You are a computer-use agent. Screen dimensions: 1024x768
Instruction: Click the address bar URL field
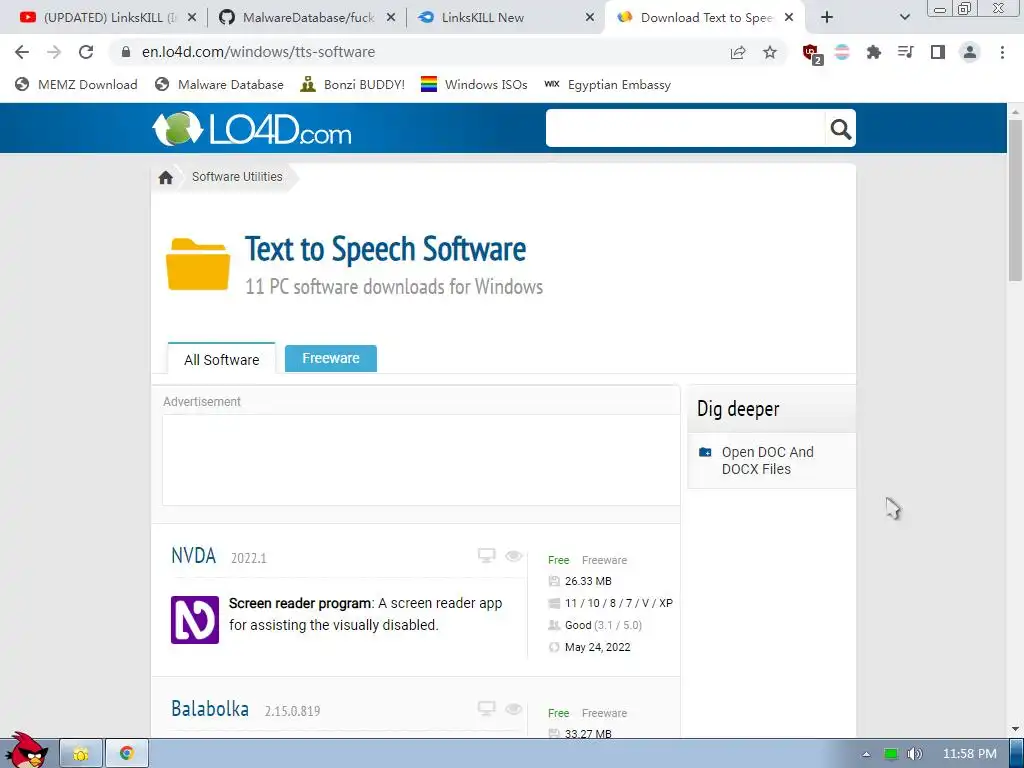(x=418, y=52)
